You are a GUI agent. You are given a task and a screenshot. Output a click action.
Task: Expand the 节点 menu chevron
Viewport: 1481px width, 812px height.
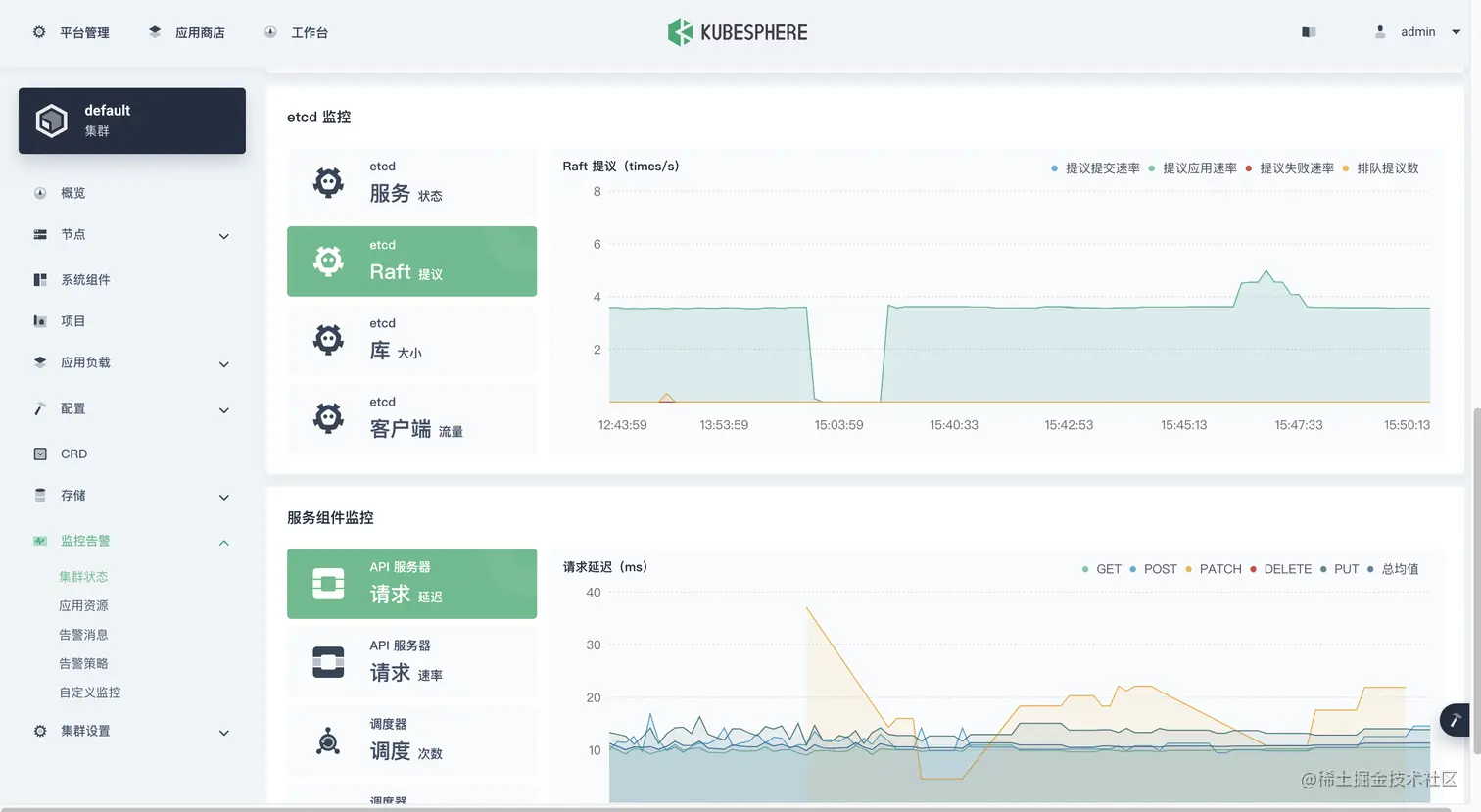coord(223,236)
